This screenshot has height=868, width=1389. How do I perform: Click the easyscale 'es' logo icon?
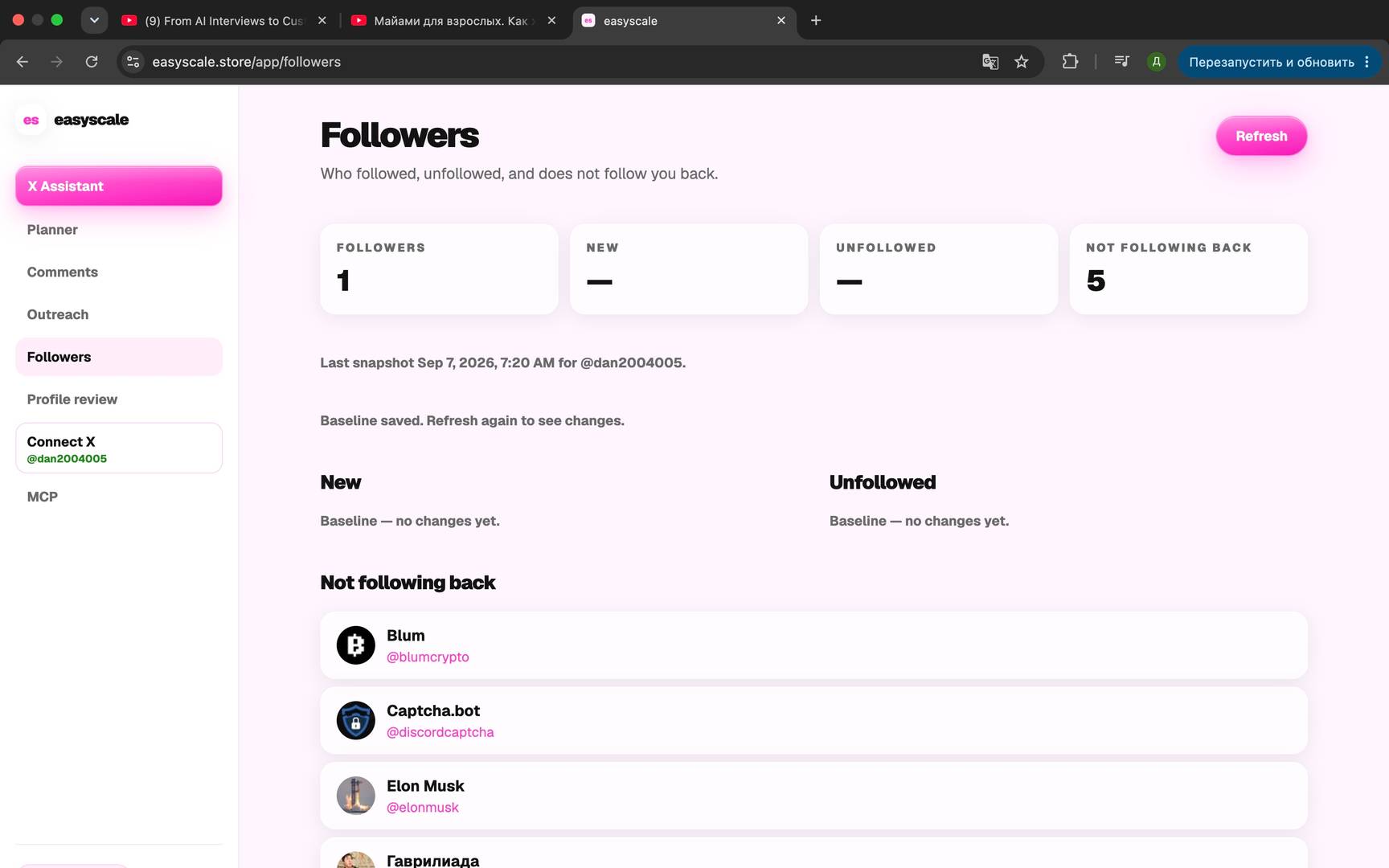(x=31, y=120)
